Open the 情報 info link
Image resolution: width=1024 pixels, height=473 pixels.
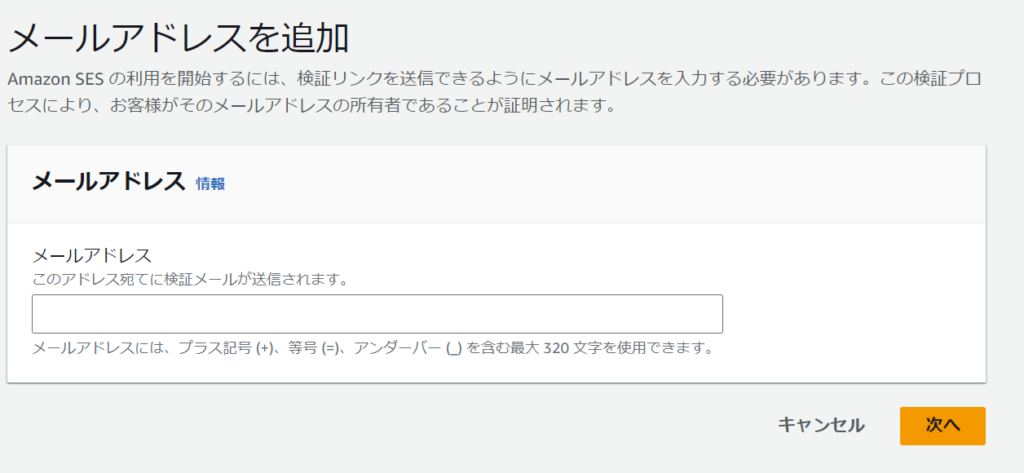(x=210, y=184)
